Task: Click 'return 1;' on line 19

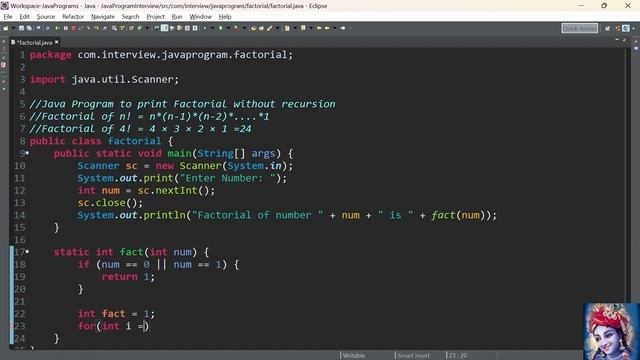Action: click(128, 277)
